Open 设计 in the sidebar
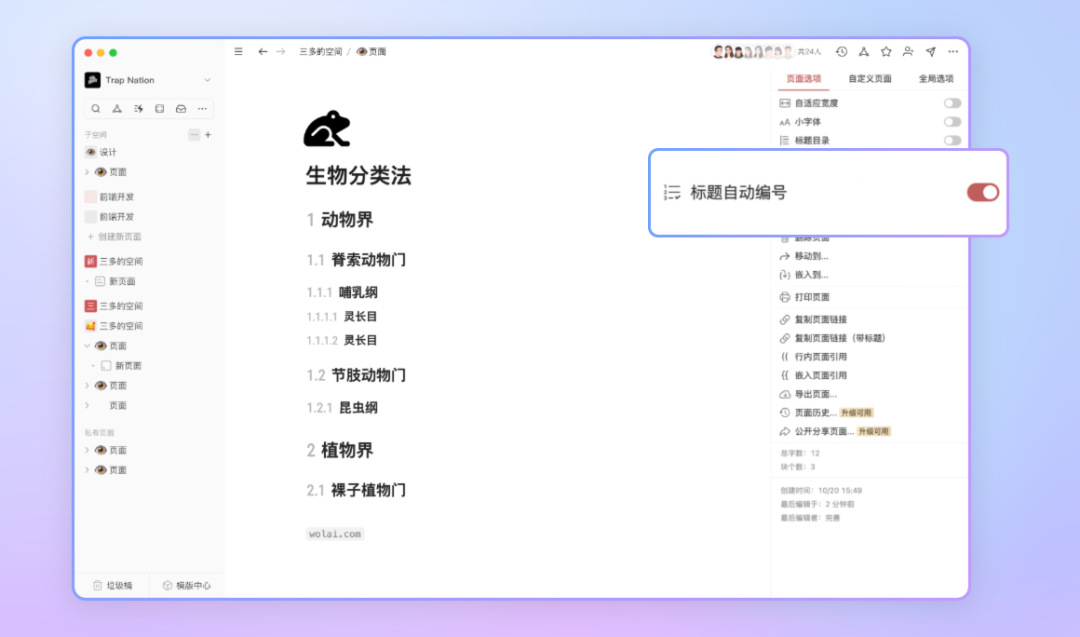 [108, 152]
